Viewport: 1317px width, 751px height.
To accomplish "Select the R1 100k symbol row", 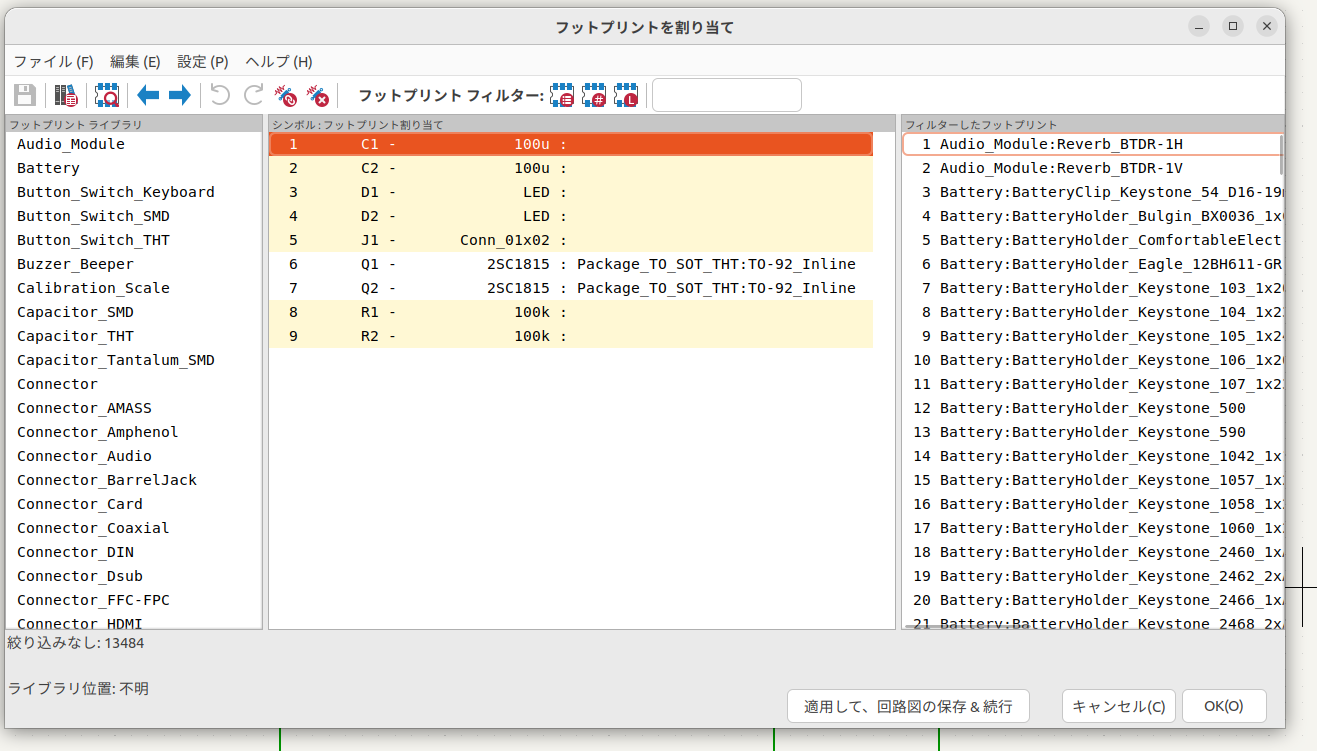I will (x=570, y=312).
